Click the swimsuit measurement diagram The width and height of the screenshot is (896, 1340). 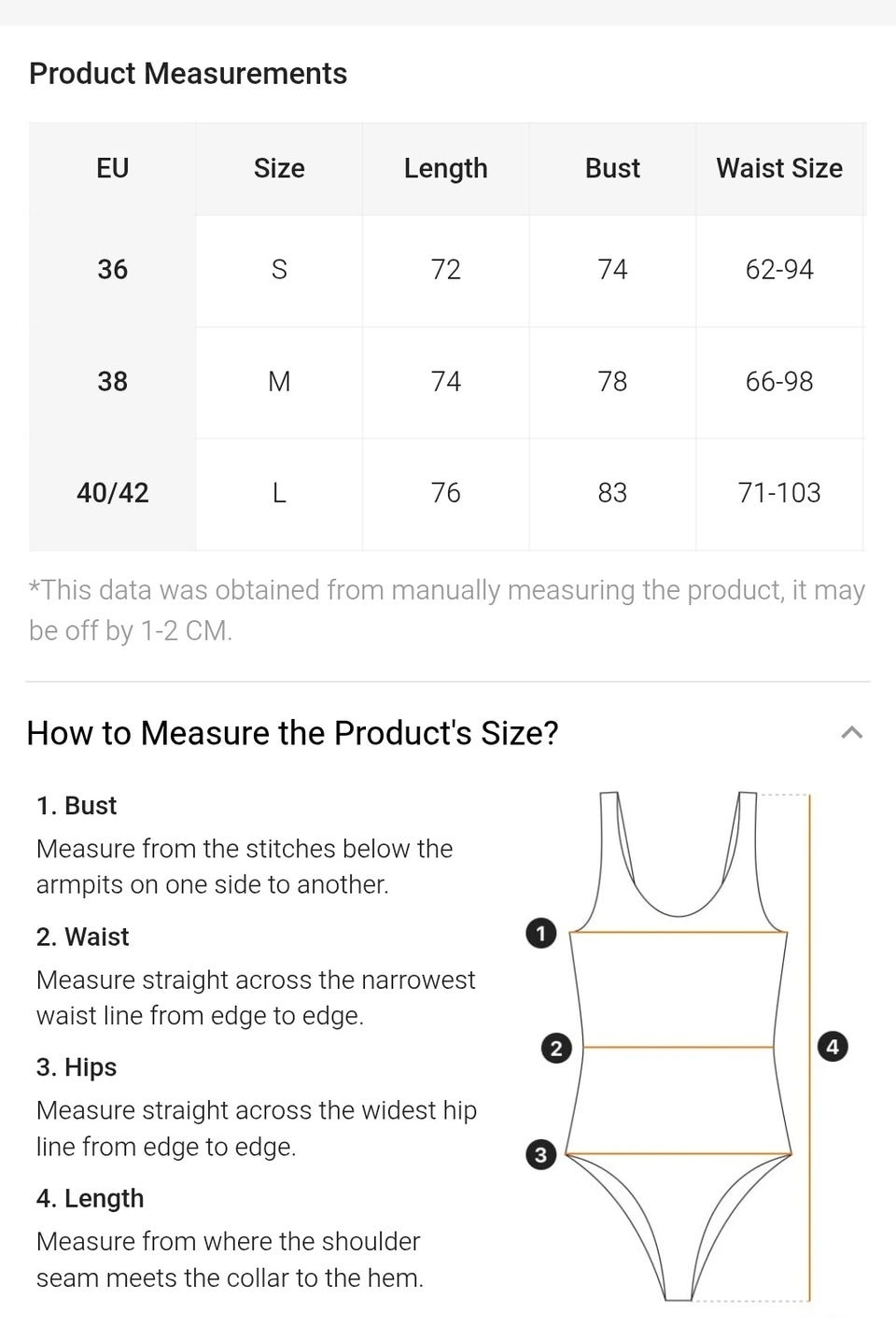click(x=679, y=1046)
